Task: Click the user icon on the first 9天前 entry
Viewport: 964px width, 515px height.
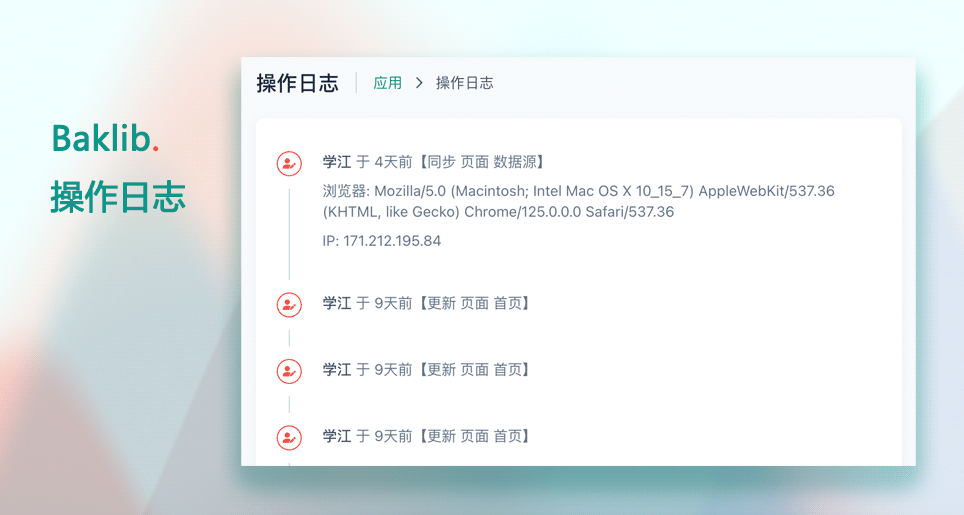Action: 289,305
